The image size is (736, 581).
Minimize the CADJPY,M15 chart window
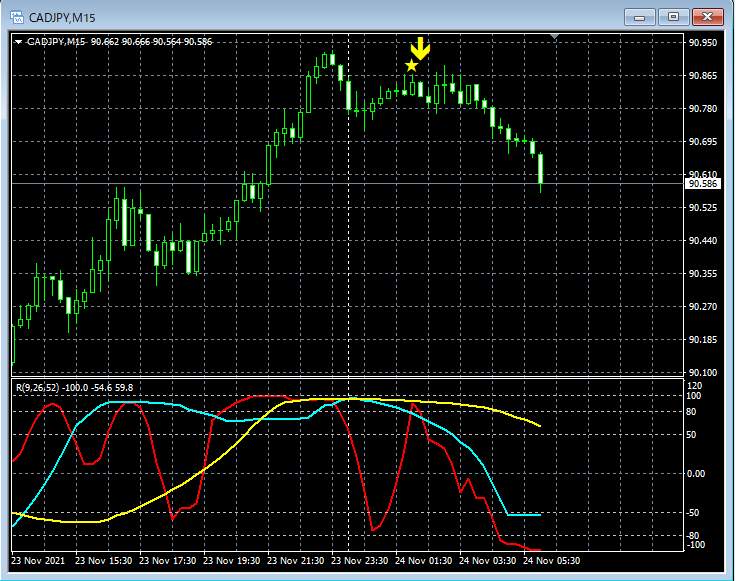click(x=639, y=17)
